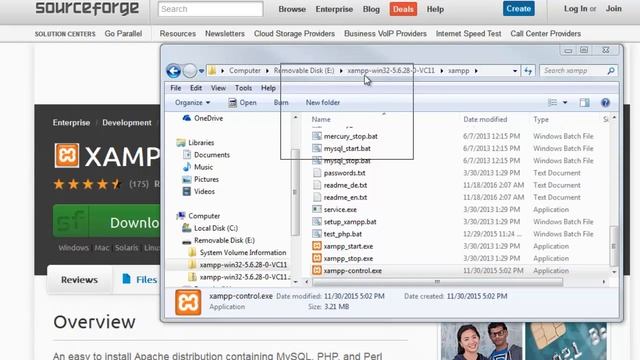This screenshot has width=640, height=360.
Task: Open the Browse link on SourceForge
Action: [x=292, y=9]
